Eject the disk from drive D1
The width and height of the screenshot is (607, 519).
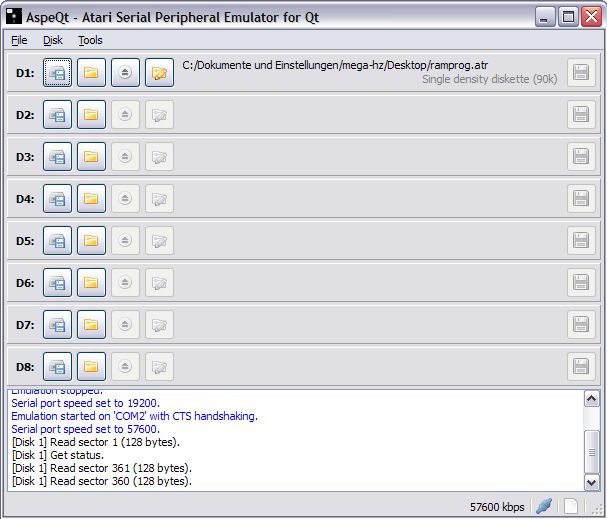click(x=125, y=73)
